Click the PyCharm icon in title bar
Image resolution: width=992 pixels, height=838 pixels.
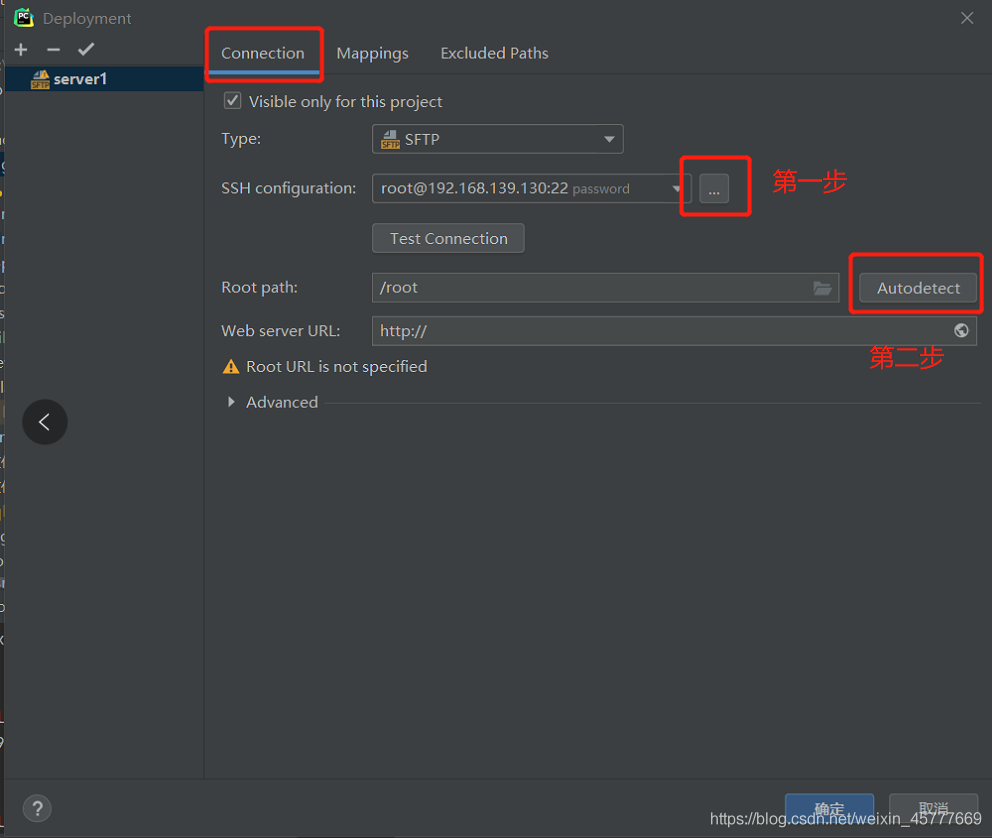click(24, 18)
